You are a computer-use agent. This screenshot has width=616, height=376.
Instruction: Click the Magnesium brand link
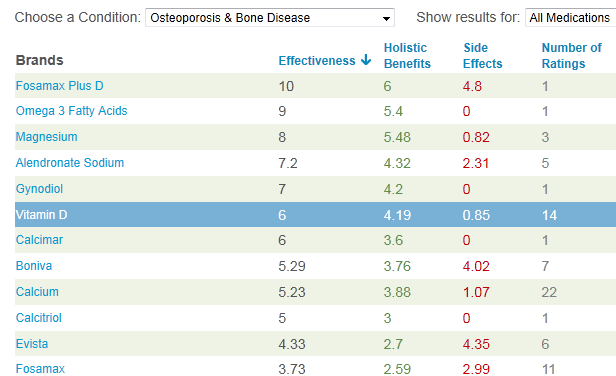(46, 137)
